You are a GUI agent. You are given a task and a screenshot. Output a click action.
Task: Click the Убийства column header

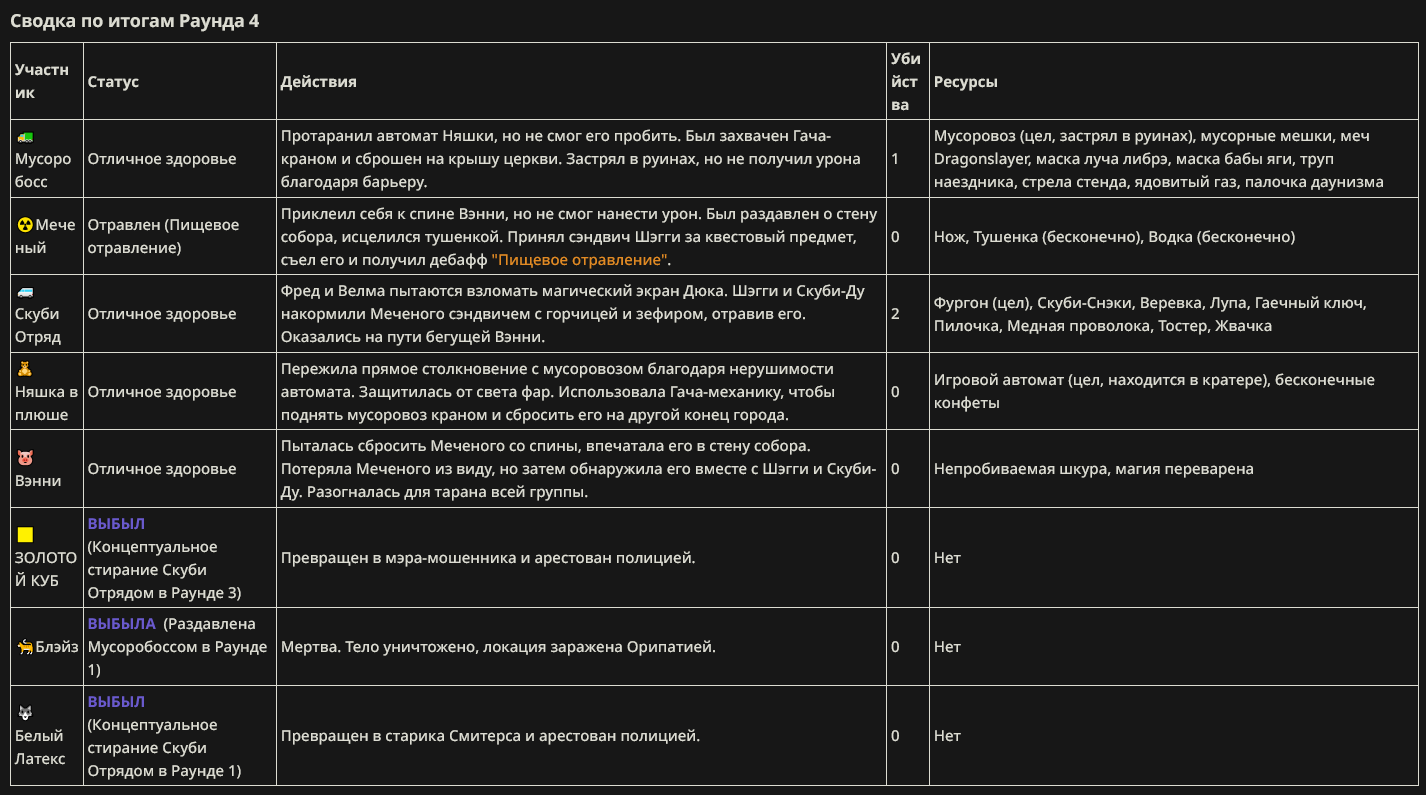(x=906, y=82)
